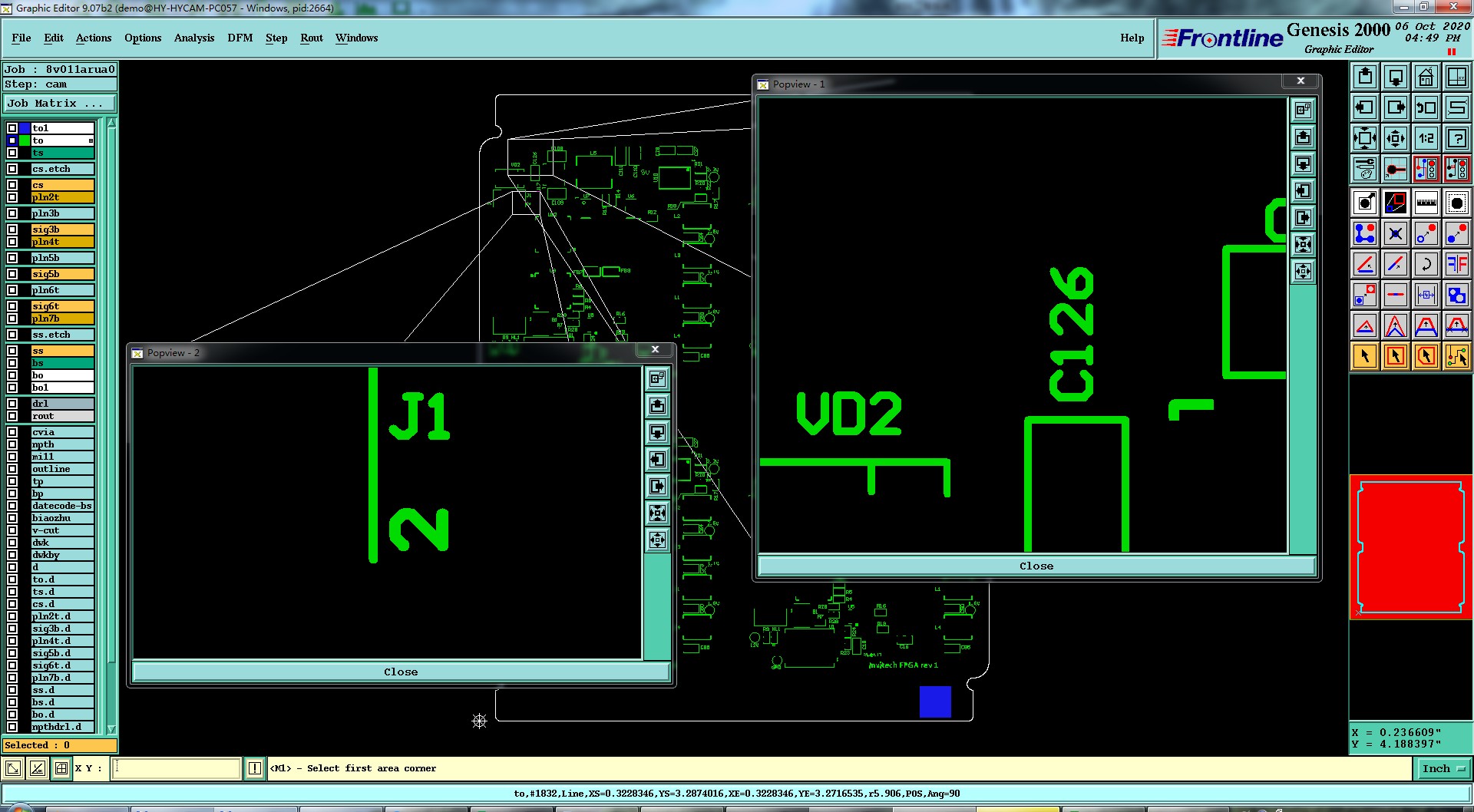Open the Job Matrix ... panel
The height and width of the screenshot is (812, 1474).
[60, 103]
